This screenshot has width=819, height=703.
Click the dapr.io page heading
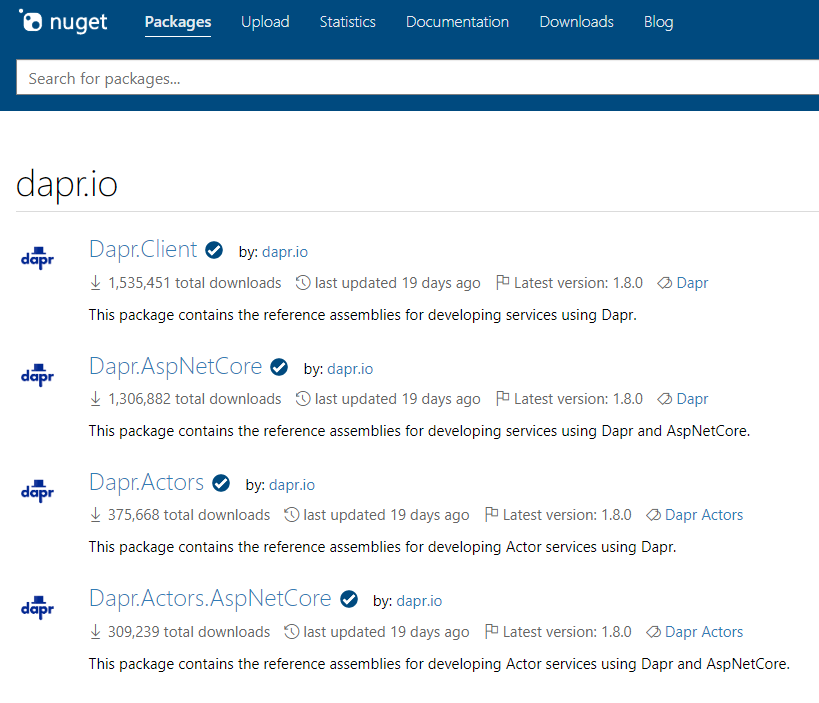pyautogui.click(x=67, y=184)
